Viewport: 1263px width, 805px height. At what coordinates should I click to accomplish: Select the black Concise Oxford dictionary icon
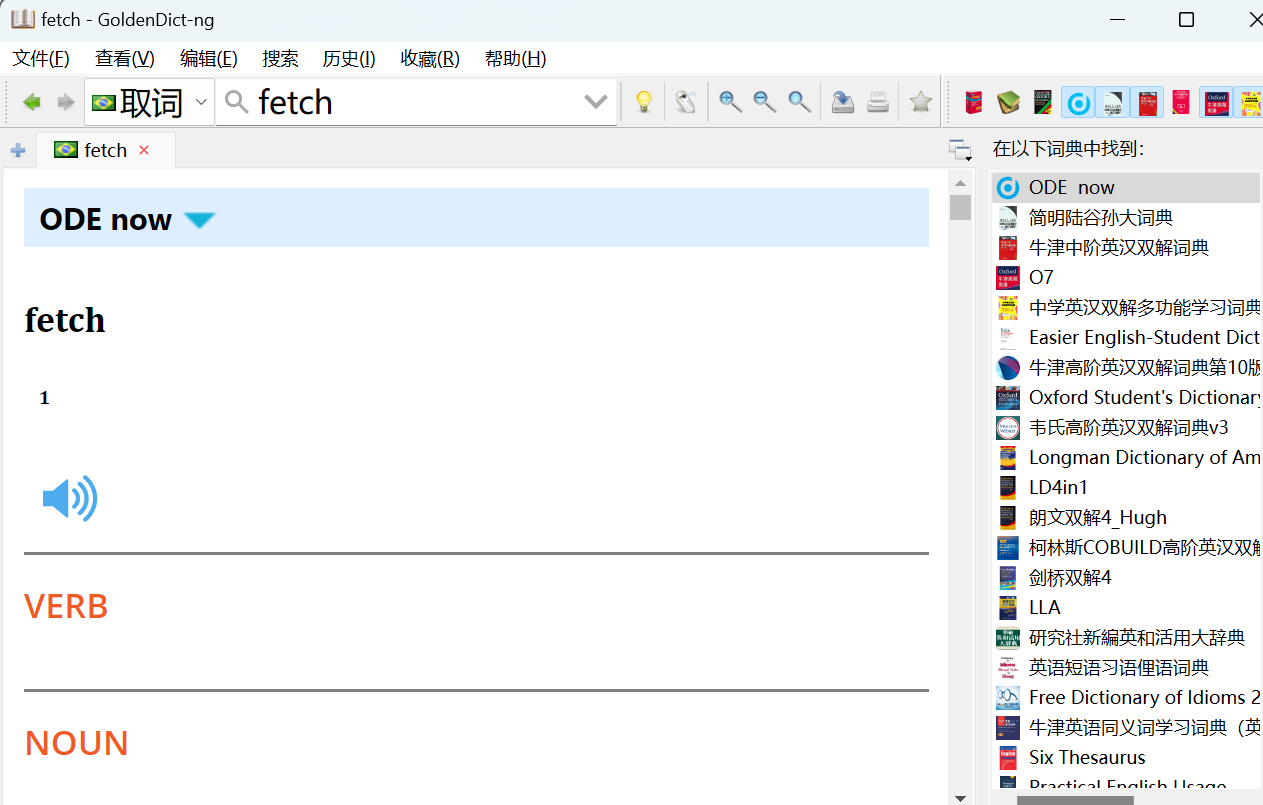pyautogui.click(x=1042, y=102)
